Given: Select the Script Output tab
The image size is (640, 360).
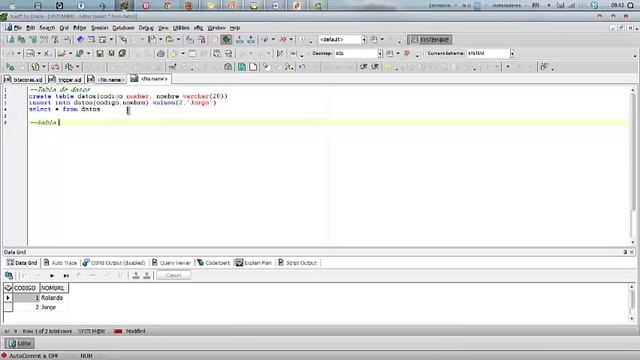Looking at the screenshot, I should [298, 263].
